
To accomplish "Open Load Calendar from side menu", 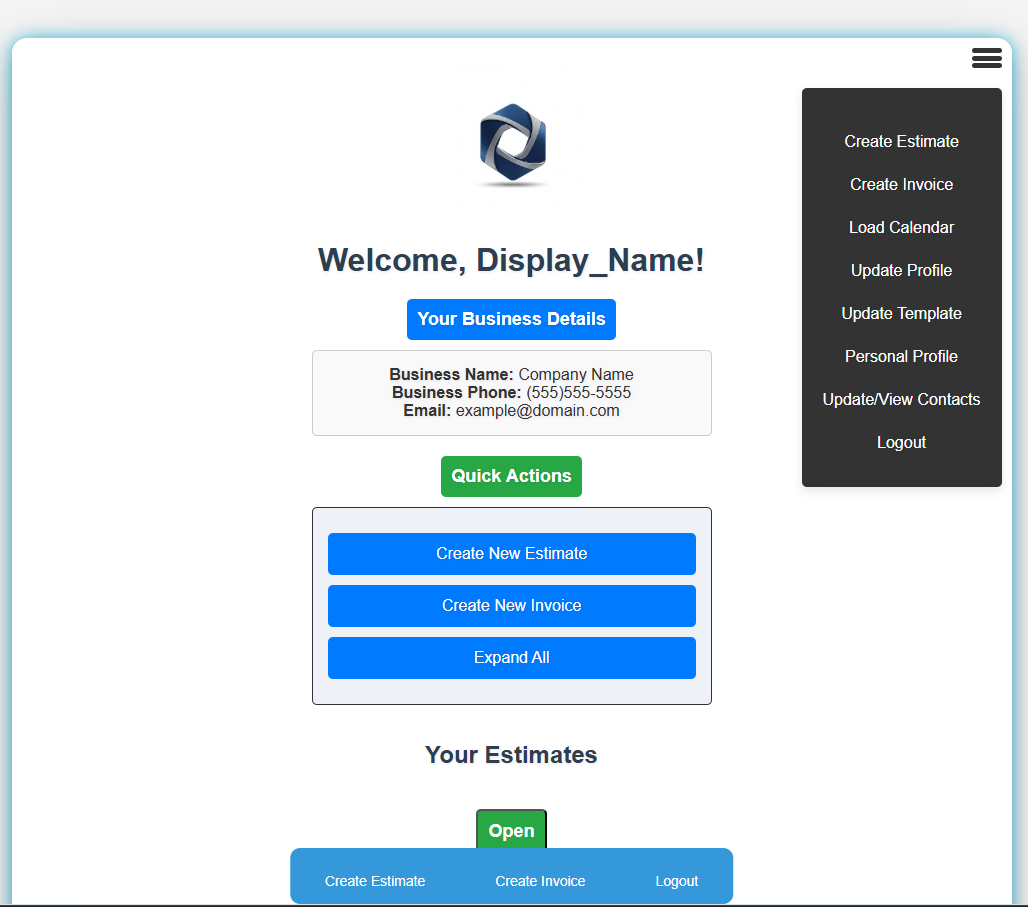I will coord(901,227).
